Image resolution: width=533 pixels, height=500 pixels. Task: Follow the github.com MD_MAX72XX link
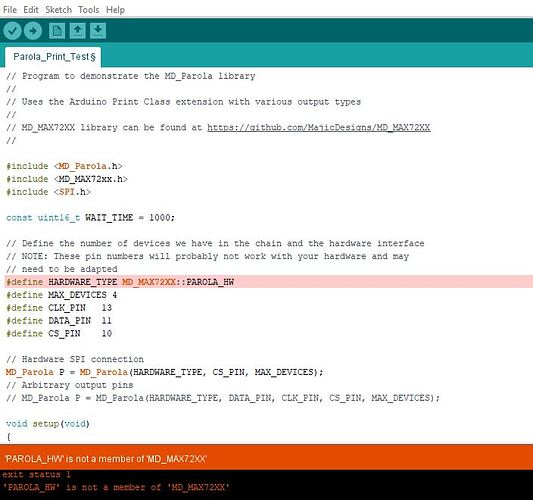[x=319, y=127]
